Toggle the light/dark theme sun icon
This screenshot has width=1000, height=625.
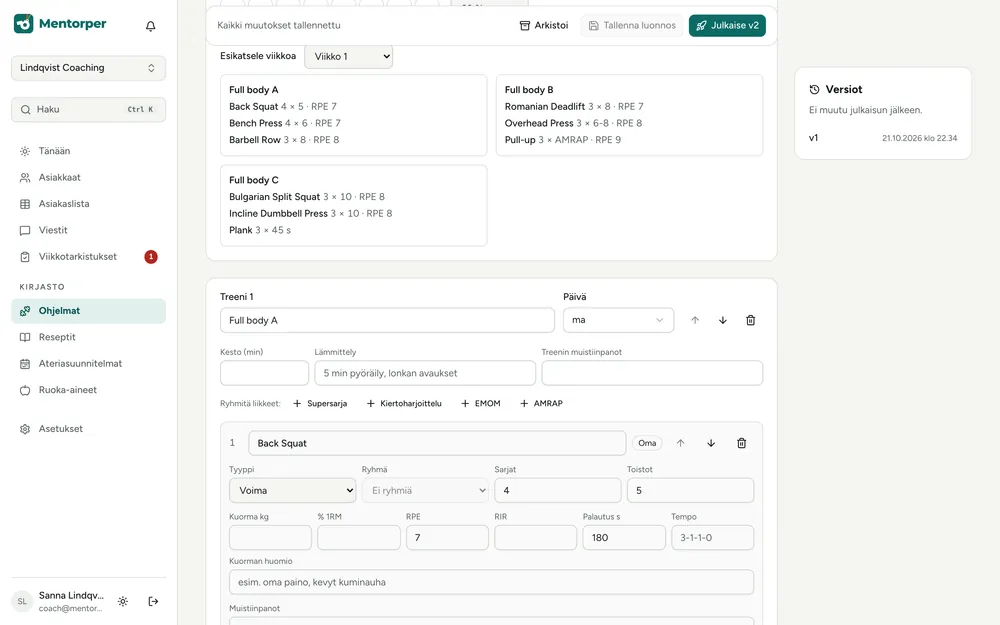[123, 601]
